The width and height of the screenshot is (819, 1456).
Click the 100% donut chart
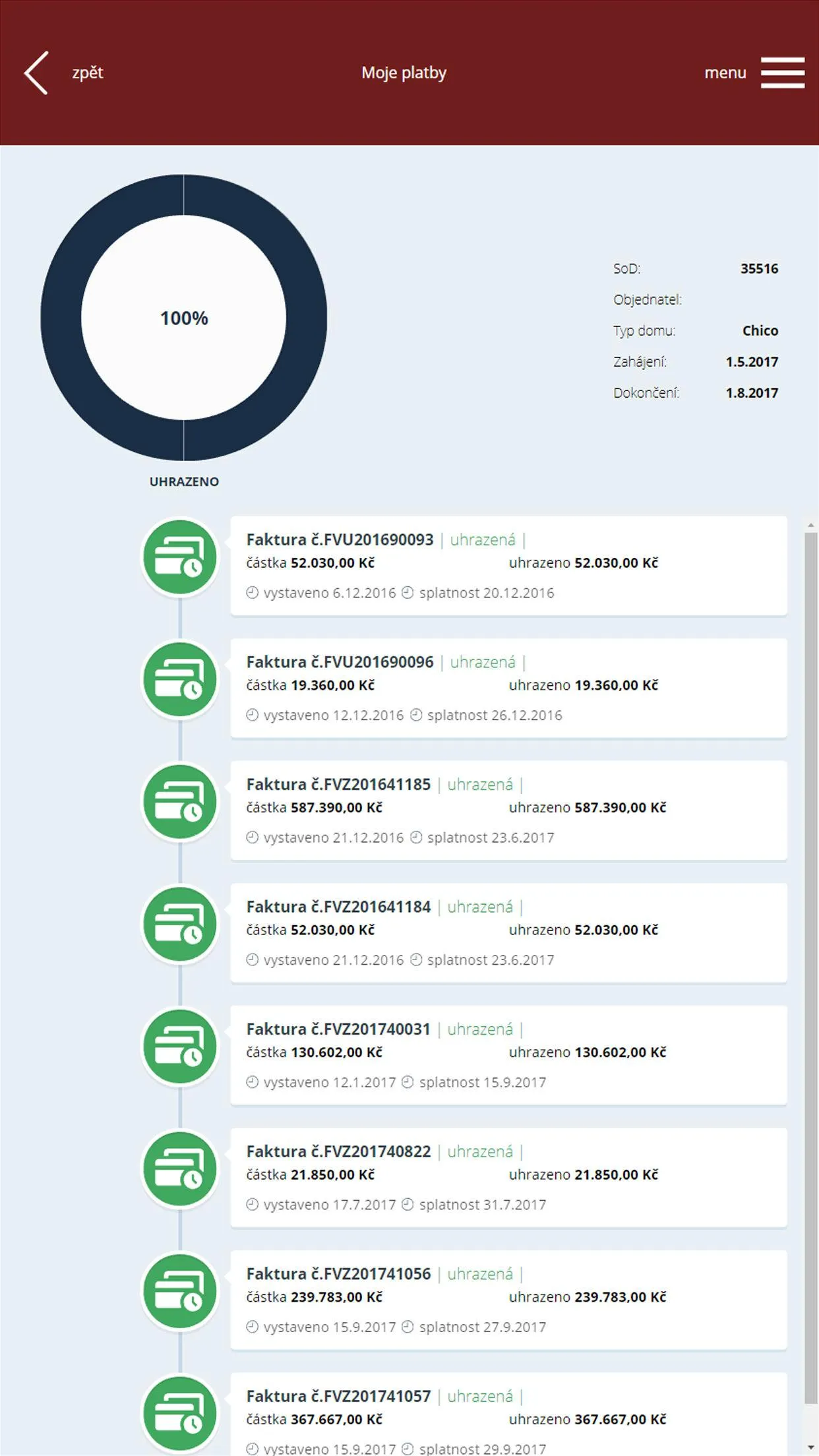pyautogui.click(x=184, y=318)
